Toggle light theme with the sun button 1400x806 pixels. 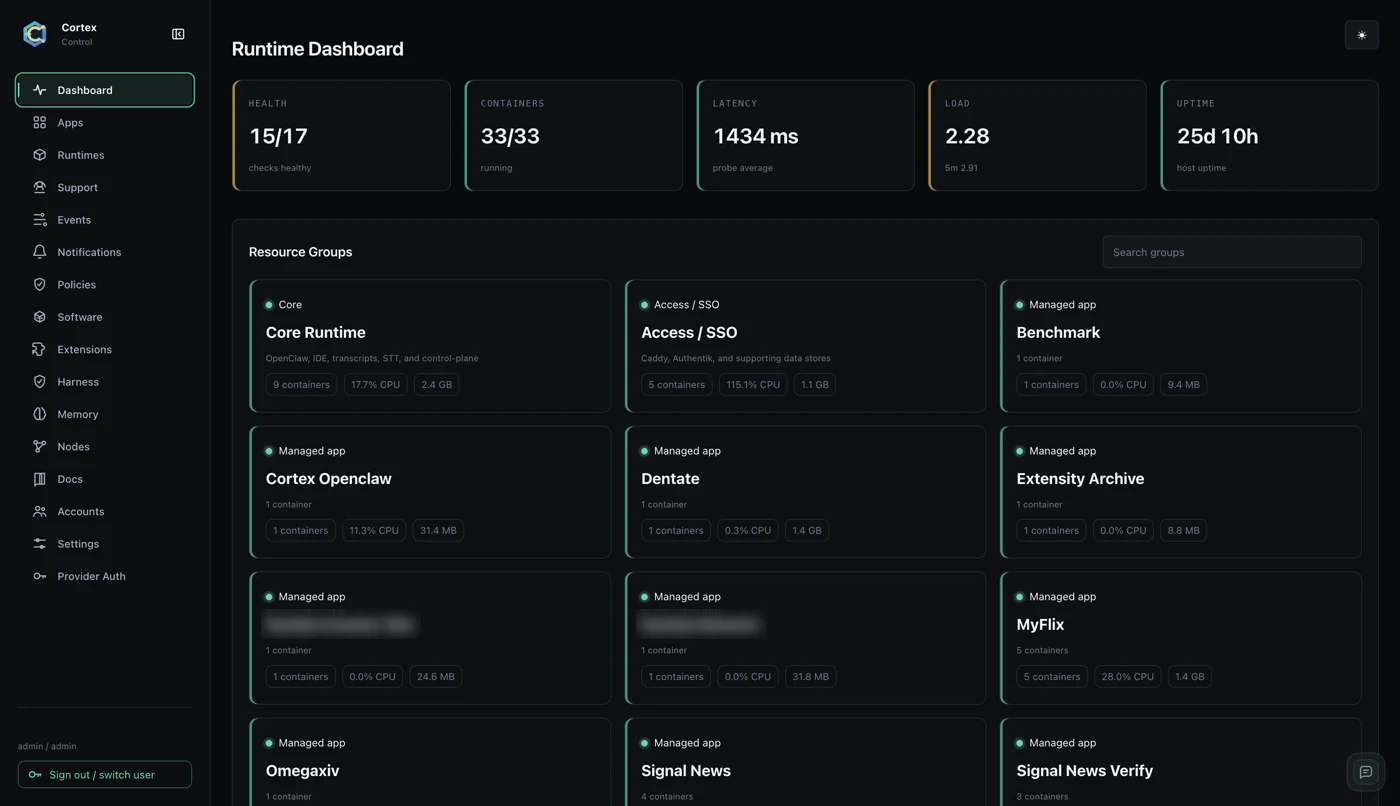1361,35
